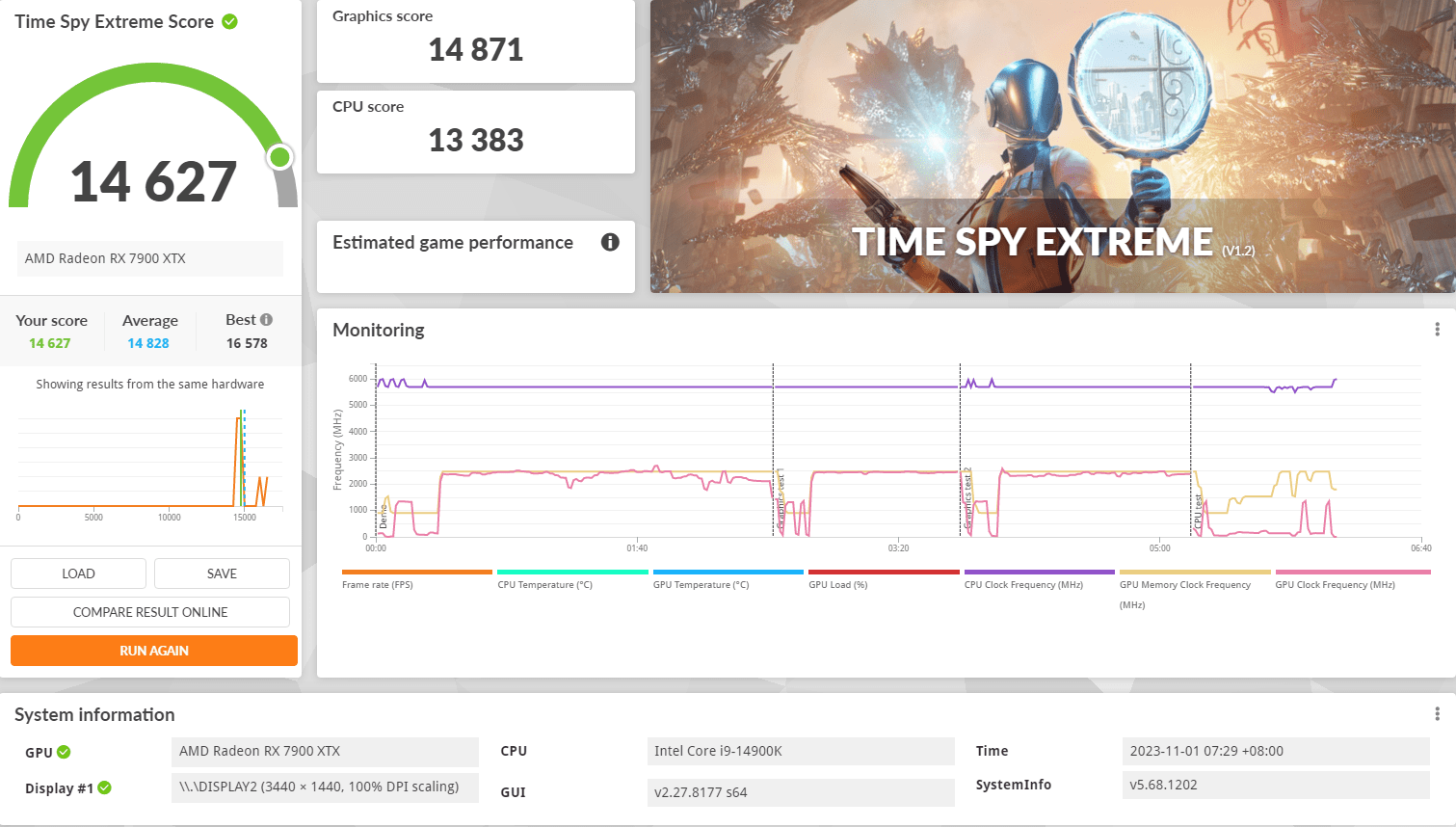Click the green check icon beside GPU

(x=64, y=752)
